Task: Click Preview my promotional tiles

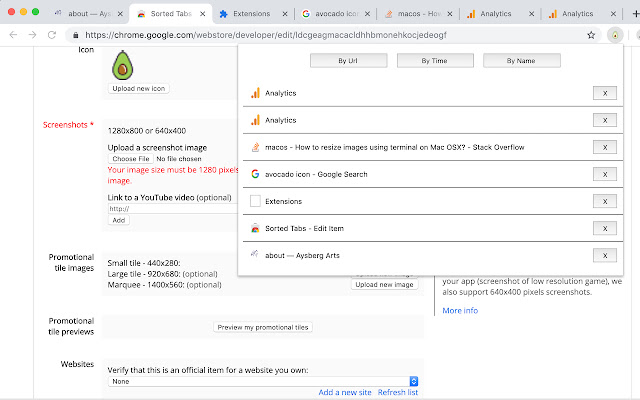Action: pos(263,327)
